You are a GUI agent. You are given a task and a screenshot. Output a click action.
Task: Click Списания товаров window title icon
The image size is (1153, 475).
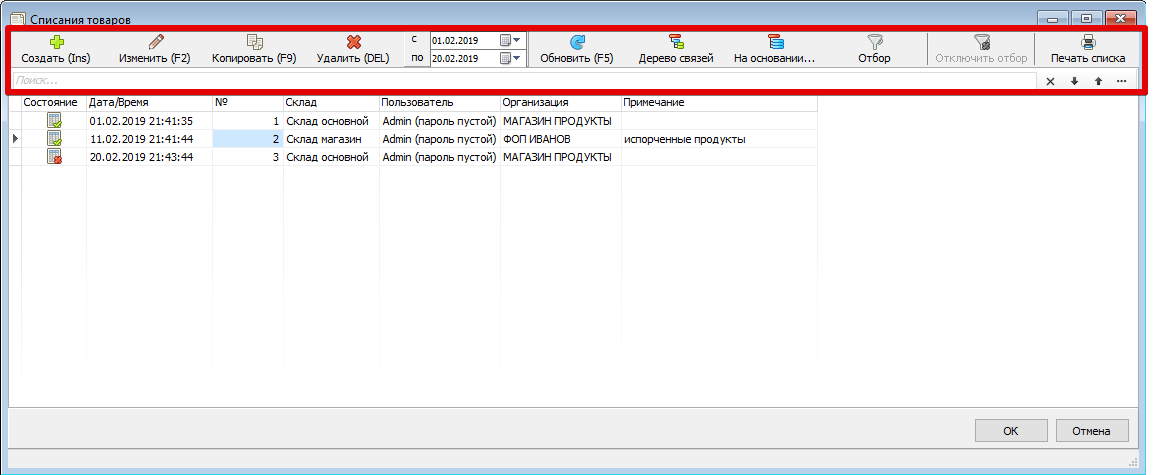point(18,19)
